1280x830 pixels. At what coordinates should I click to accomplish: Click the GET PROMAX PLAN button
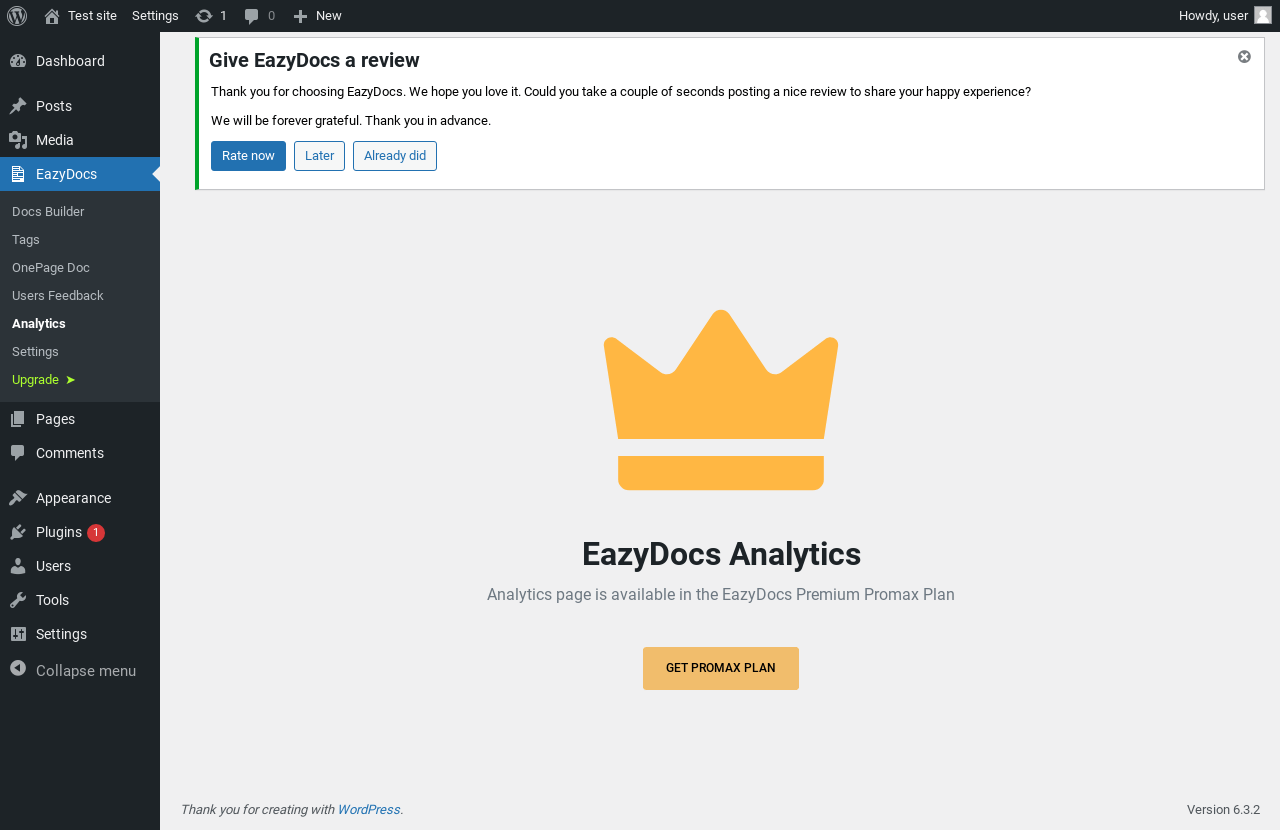tap(721, 668)
